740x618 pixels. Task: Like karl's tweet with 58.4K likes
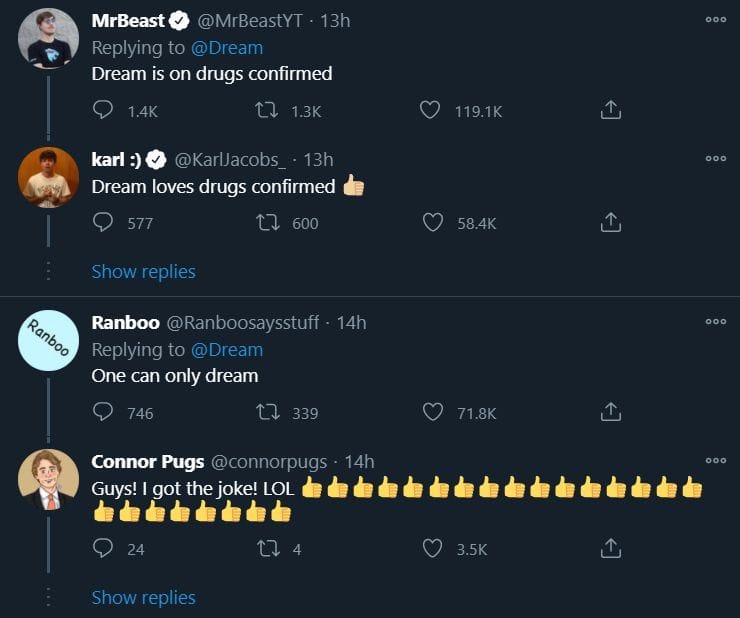(x=432, y=223)
